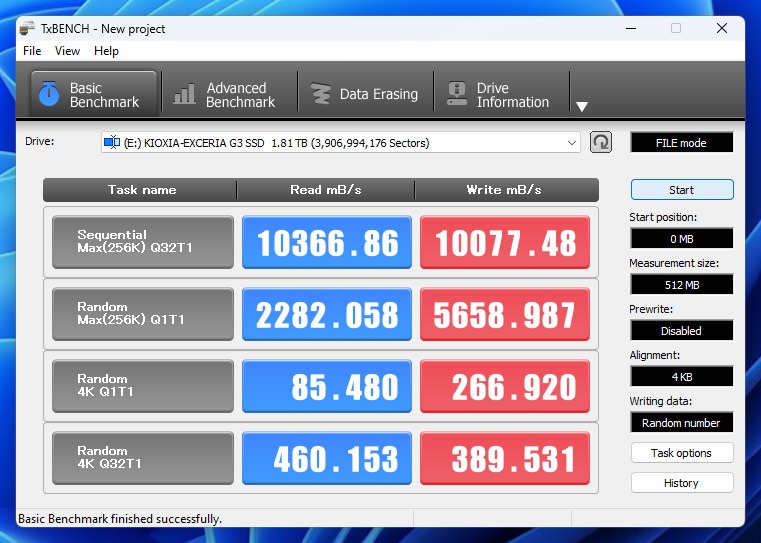Image resolution: width=761 pixels, height=543 pixels.
Task: Close the TxBENCH window
Action: point(722,29)
